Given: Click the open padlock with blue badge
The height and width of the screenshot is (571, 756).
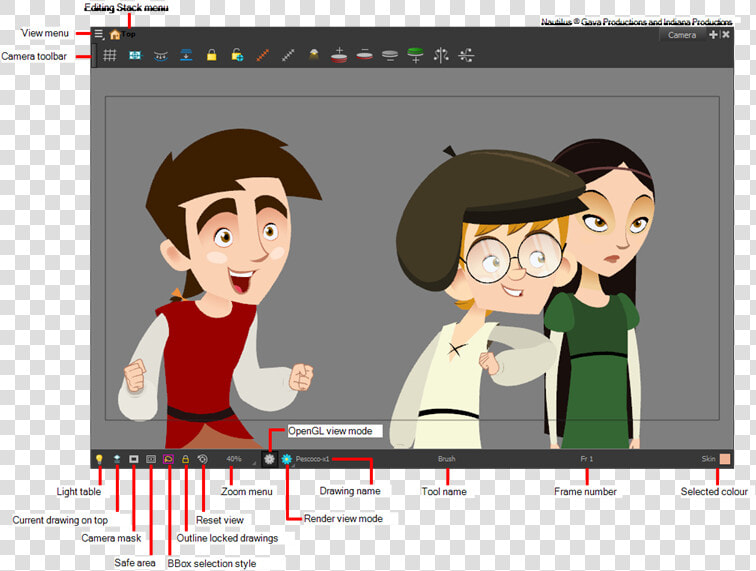Looking at the screenshot, I should click(237, 55).
